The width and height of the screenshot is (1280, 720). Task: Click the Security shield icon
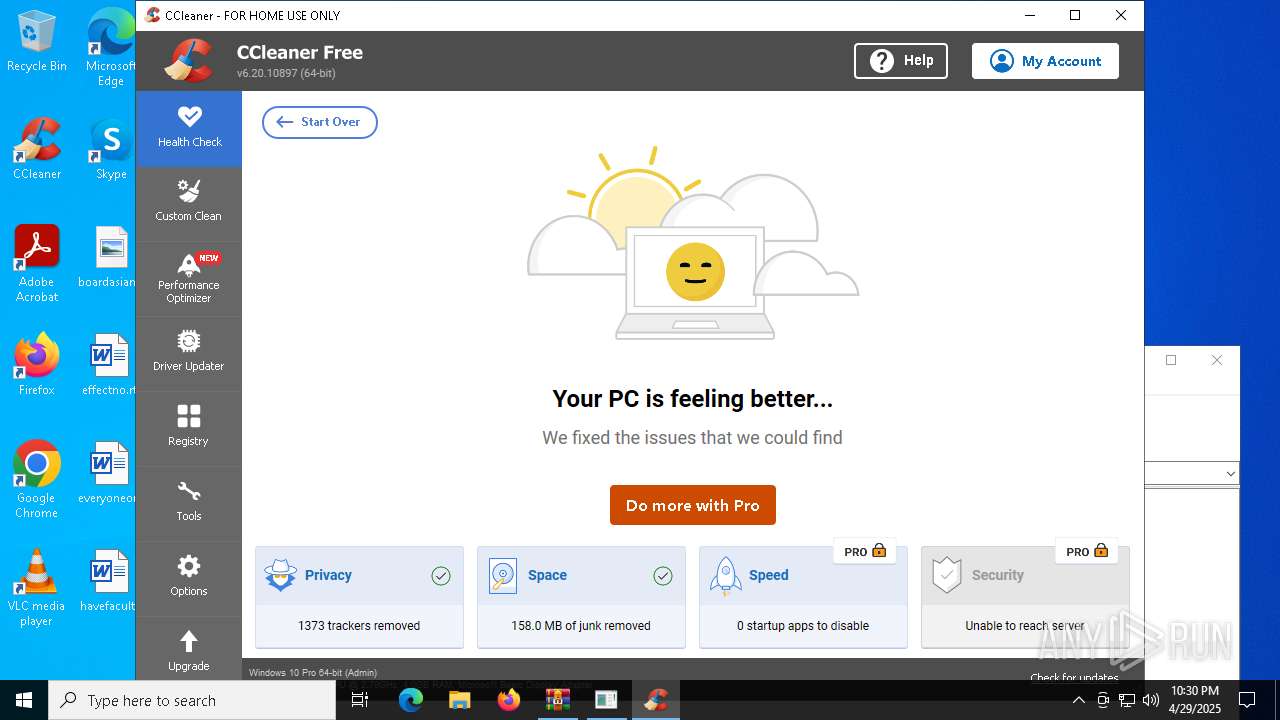(947, 575)
